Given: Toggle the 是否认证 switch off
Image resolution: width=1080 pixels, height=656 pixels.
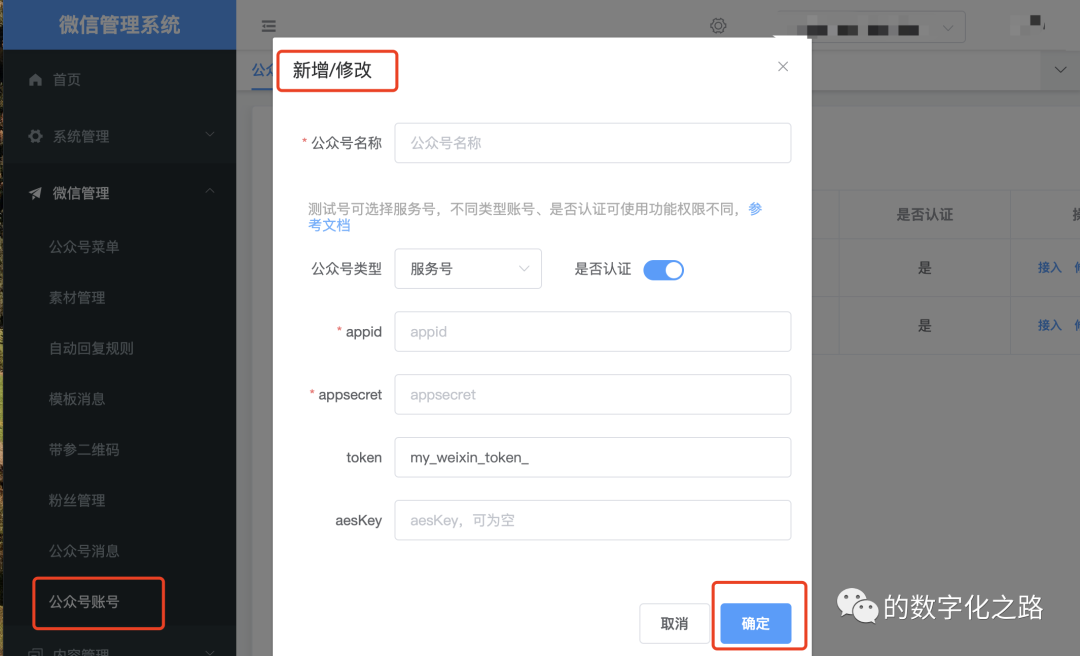Looking at the screenshot, I should [663, 269].
